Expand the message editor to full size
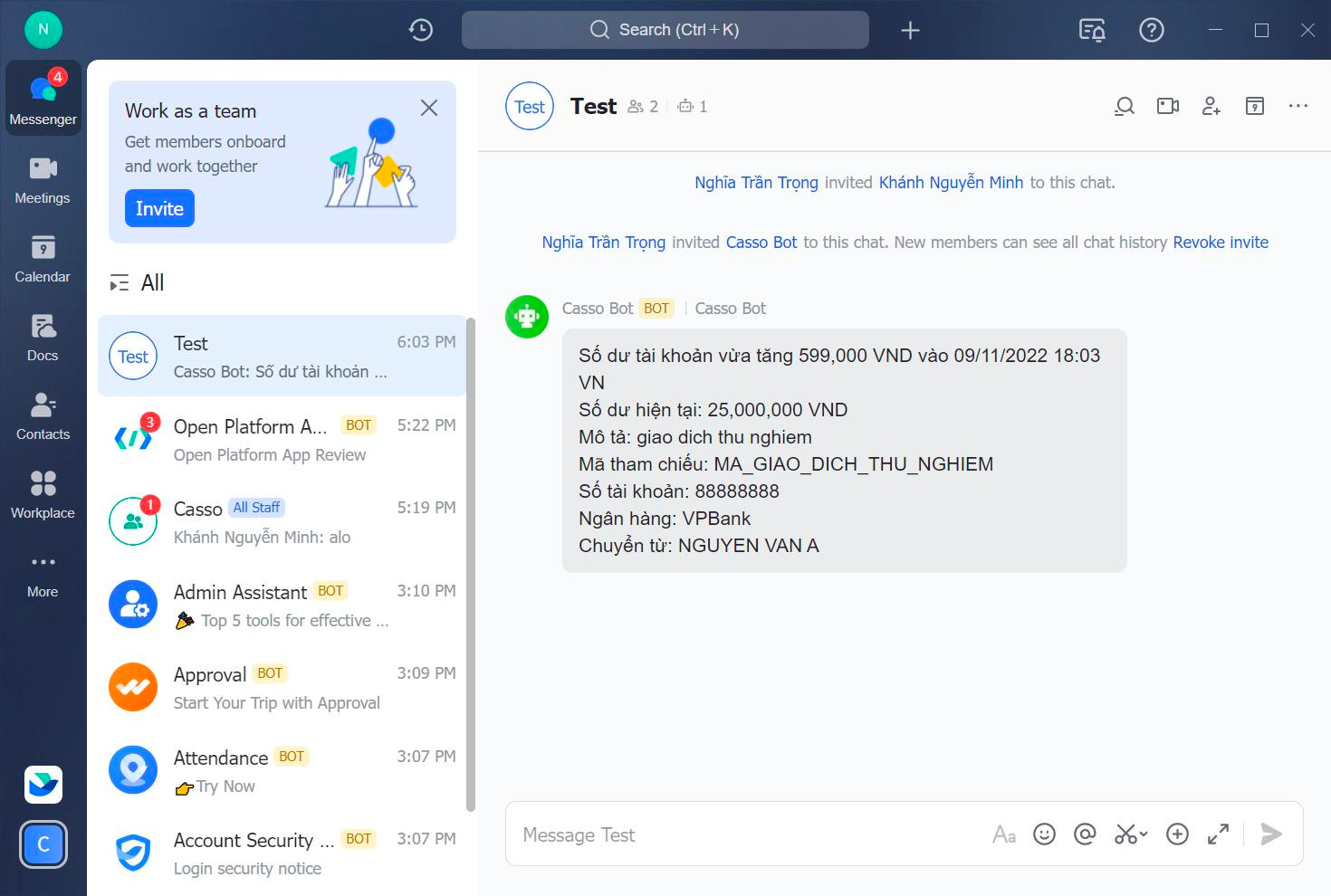 pyautogui.click(x=1219, y=834)
